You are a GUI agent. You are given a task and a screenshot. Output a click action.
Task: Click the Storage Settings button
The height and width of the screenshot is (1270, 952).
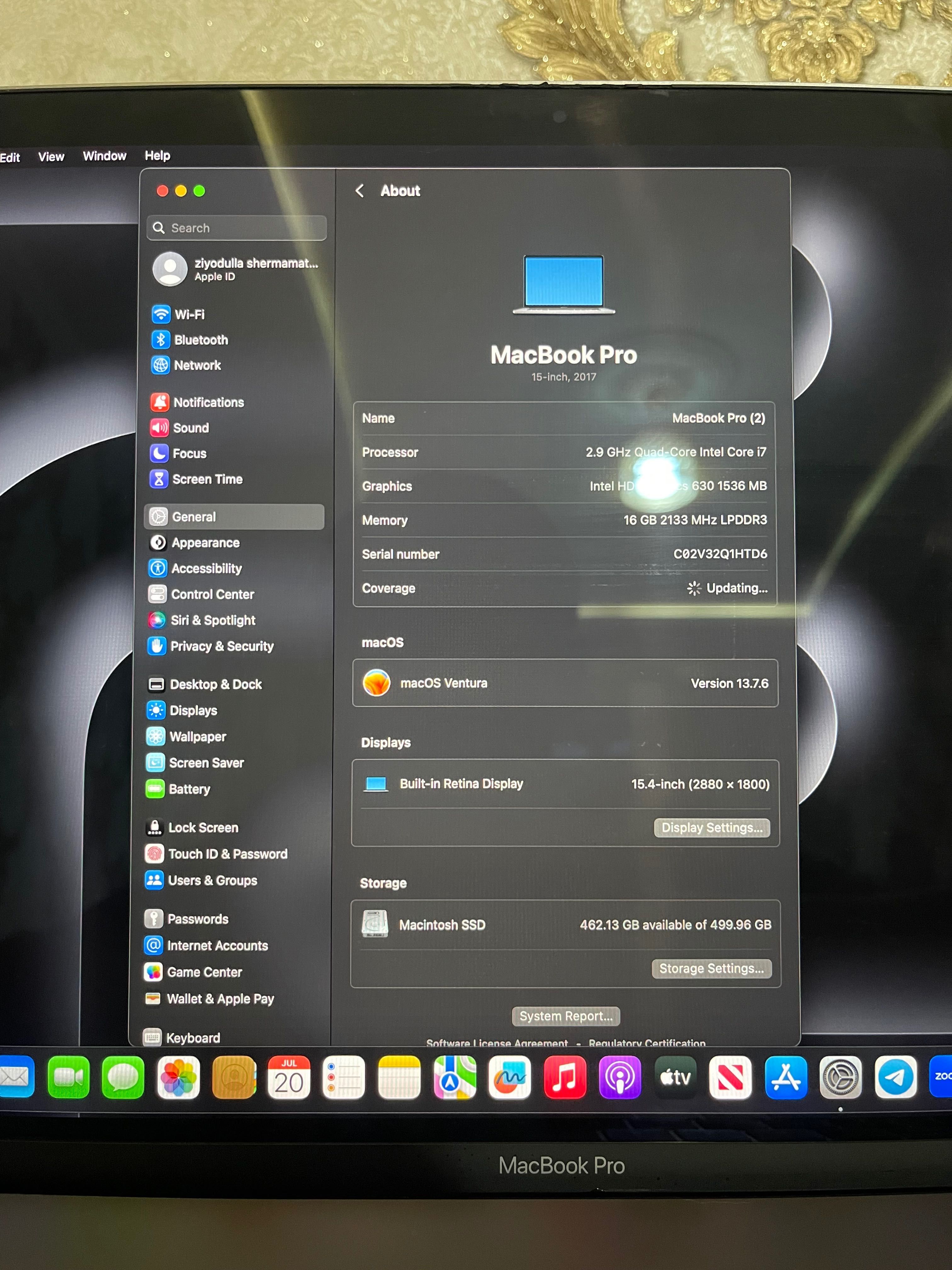coord(711,969)
